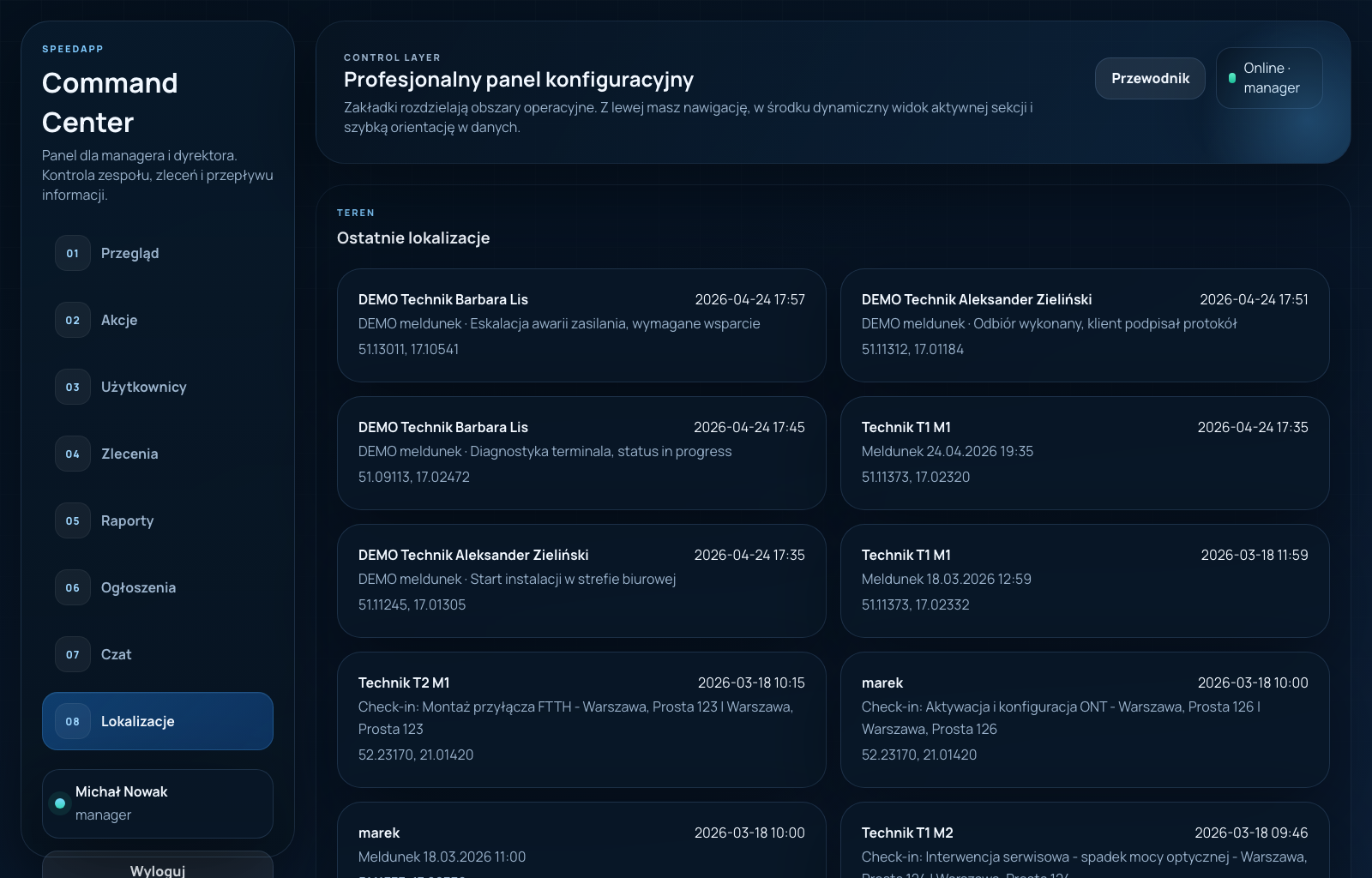Switch to the Zlecenia section

tap(158, 454)
